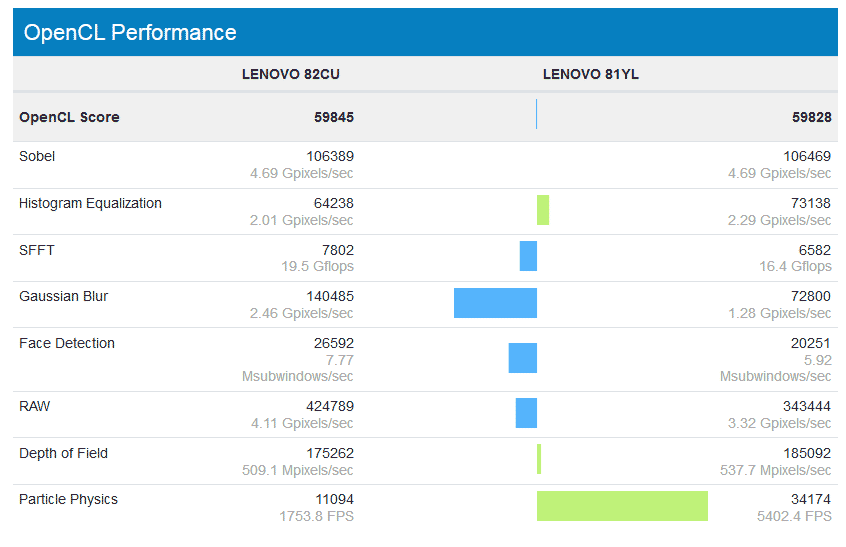Click the 537.7 Mpixels/sec value
The height and width of the screenshot is (547, 846).
pyautogui.click(x=776, y=470)
